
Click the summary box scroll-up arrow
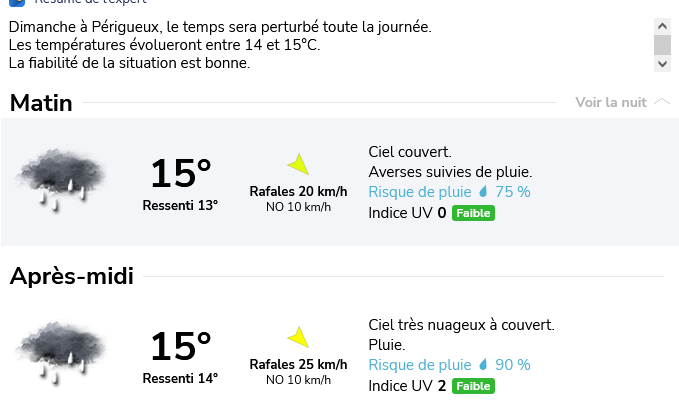pyautogui.click(x=662, y=24)
